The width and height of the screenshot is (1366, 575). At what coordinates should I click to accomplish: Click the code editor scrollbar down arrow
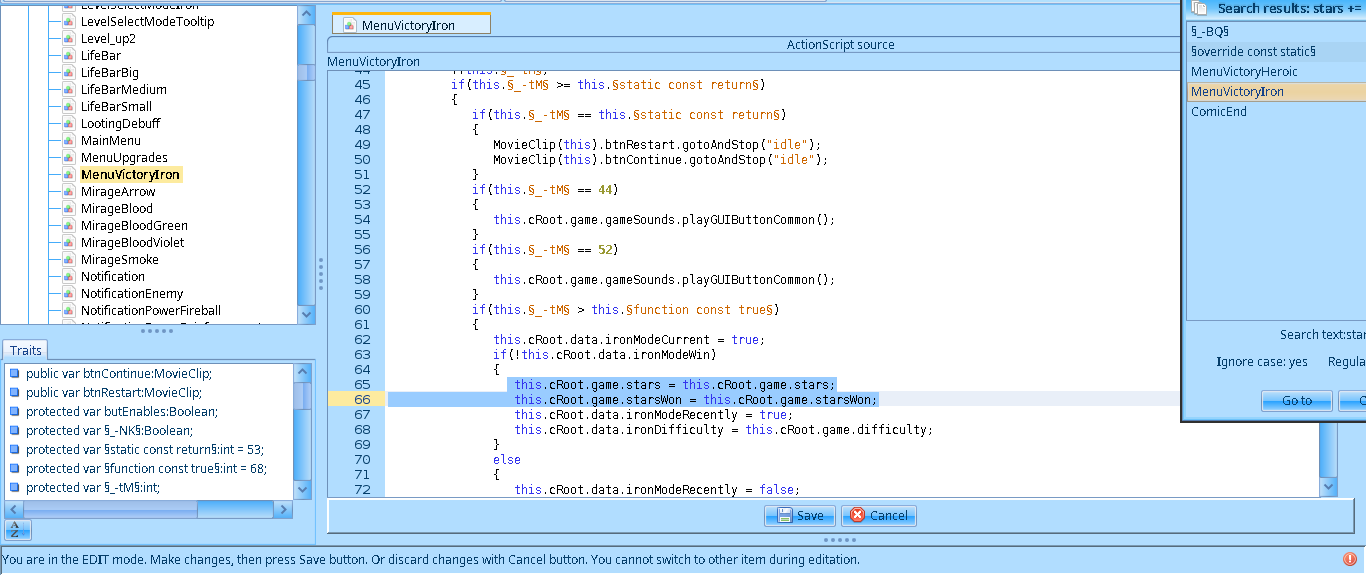1328,486
